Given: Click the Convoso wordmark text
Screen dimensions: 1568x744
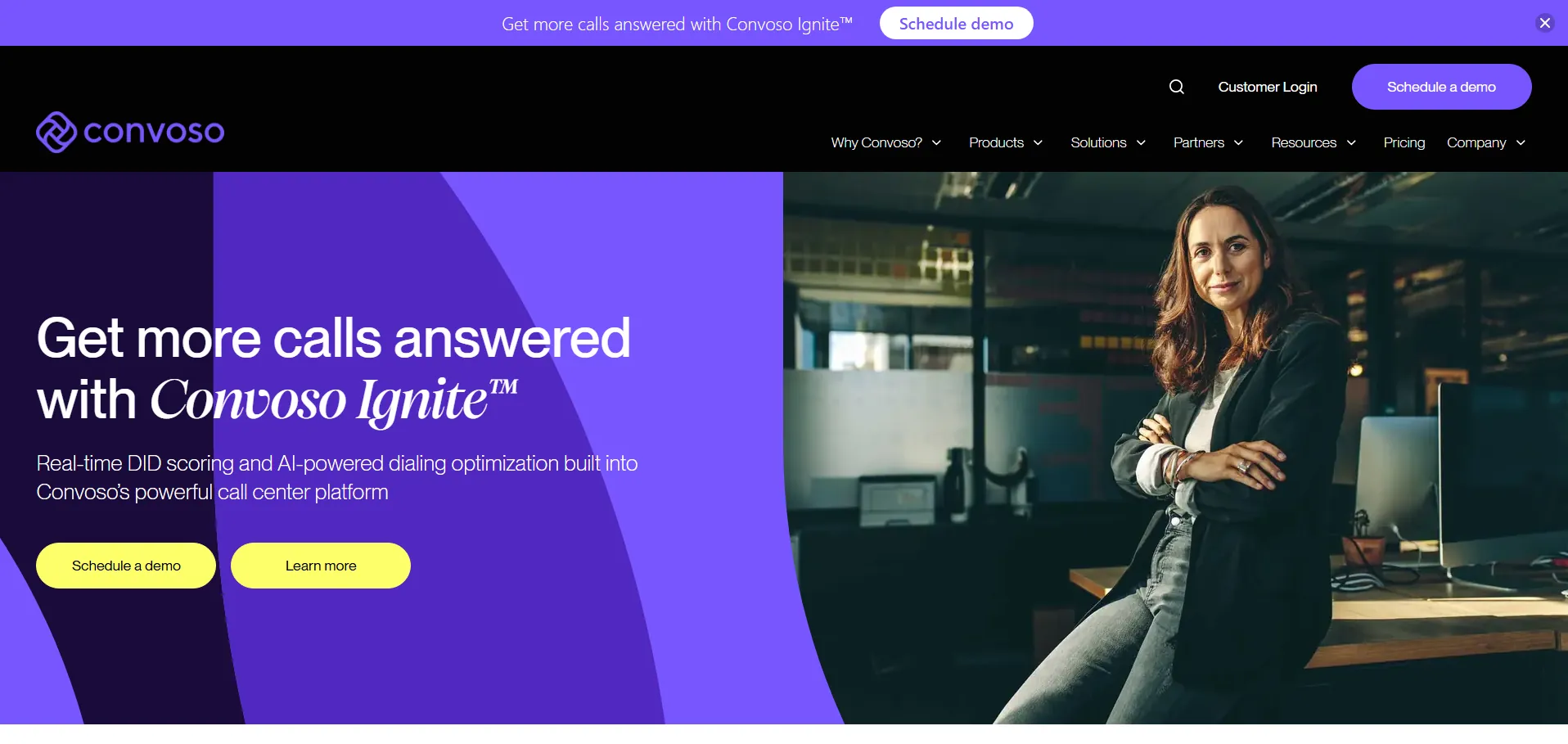Looking at the screenshot, I should tap(154, 132).
